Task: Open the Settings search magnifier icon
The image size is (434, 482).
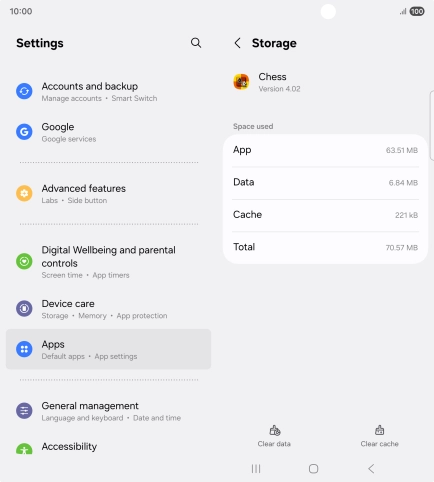Action: (196, 43)
